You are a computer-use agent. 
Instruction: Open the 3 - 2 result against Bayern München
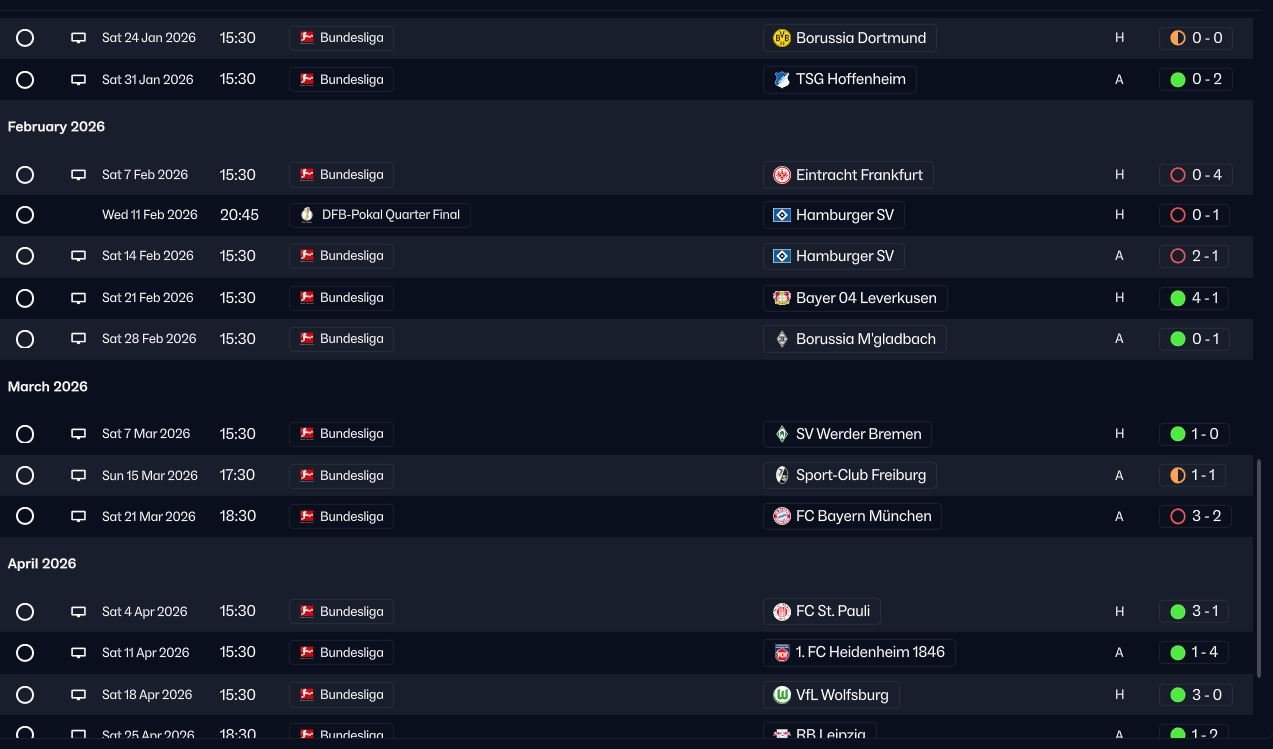click(x=1195, y=516)
